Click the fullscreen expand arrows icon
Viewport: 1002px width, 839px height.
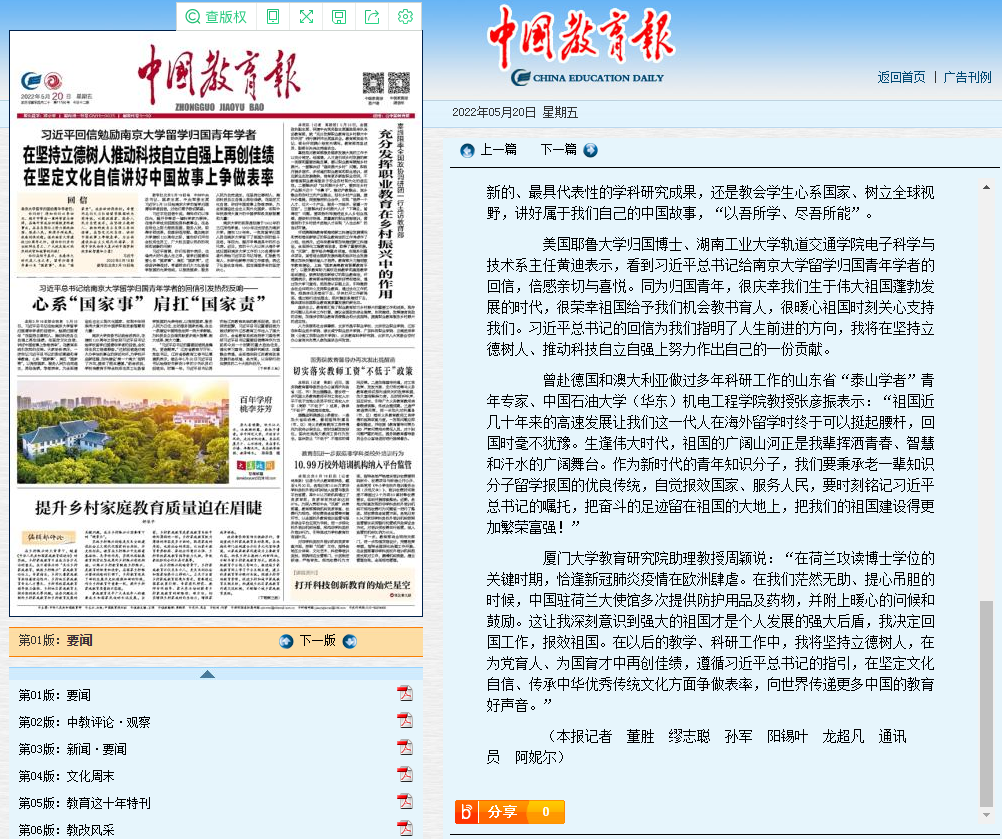(x=306, y=16)
